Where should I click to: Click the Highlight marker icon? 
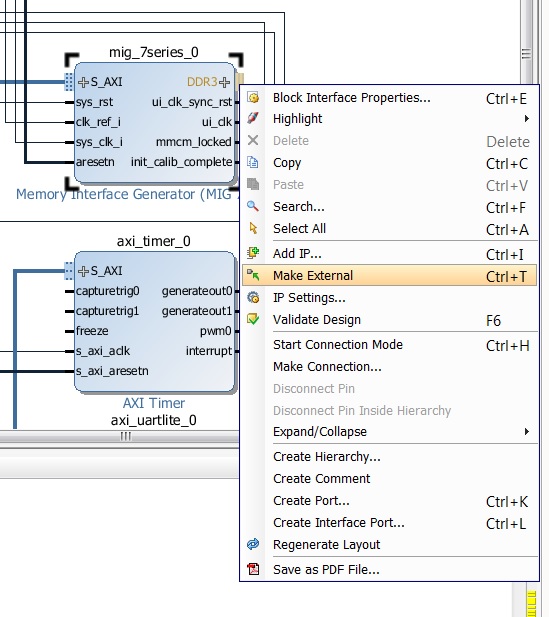coord(253,118)
